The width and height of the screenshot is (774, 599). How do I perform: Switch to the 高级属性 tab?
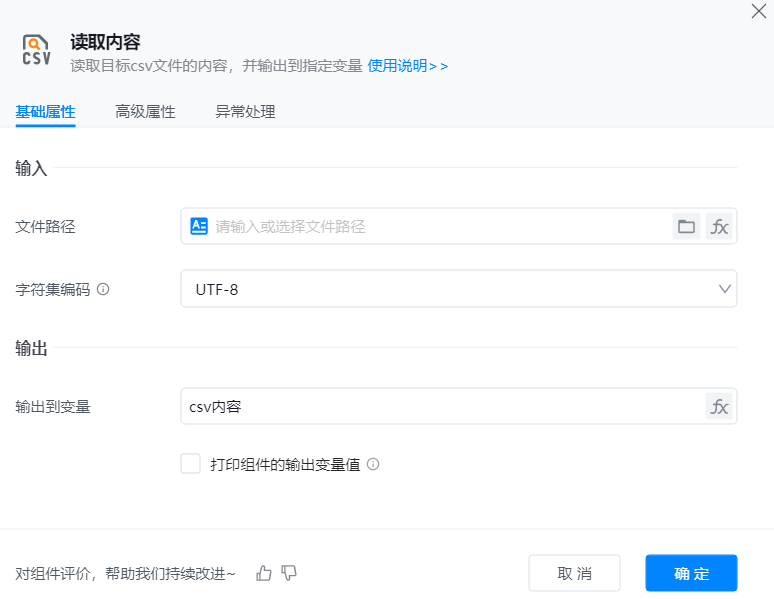point(145,112)
